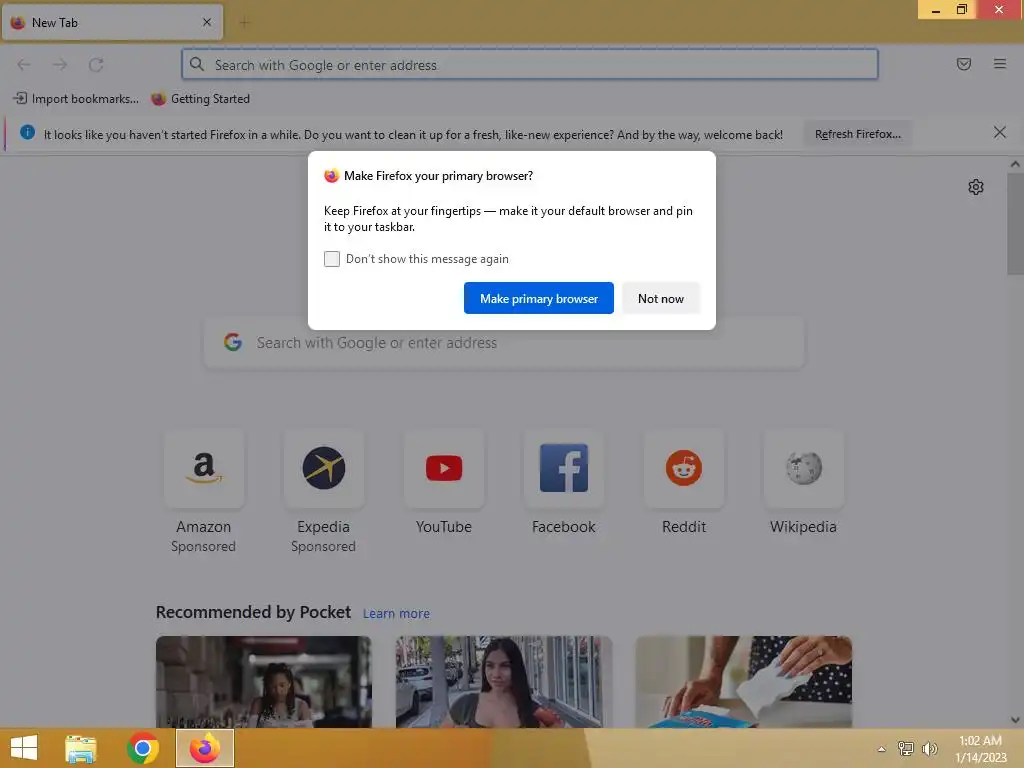
Task: Click the vertical scrollbar thumb
Action: click(x=1015, y=223)
